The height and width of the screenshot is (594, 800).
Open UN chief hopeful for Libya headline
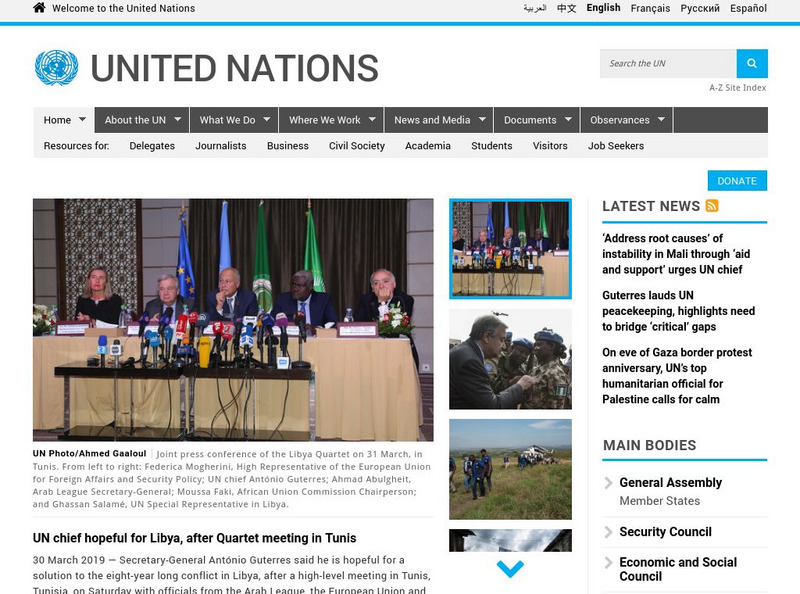click(194, 538)
